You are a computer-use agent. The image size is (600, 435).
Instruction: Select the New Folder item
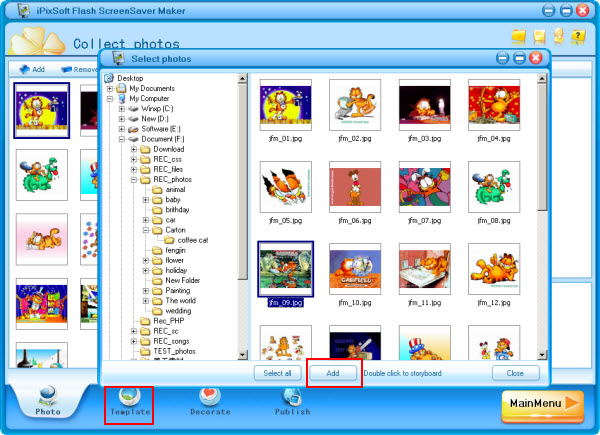pyautogui.click(x=183, y=280)
